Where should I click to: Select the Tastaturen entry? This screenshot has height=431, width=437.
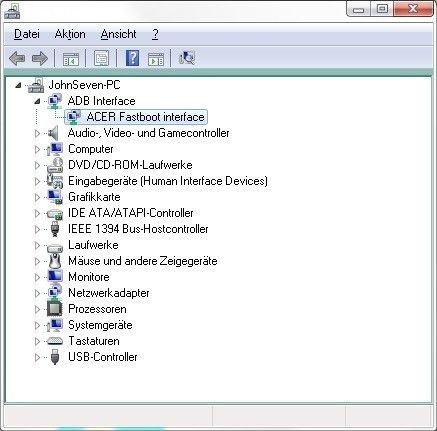coord(94,341)
